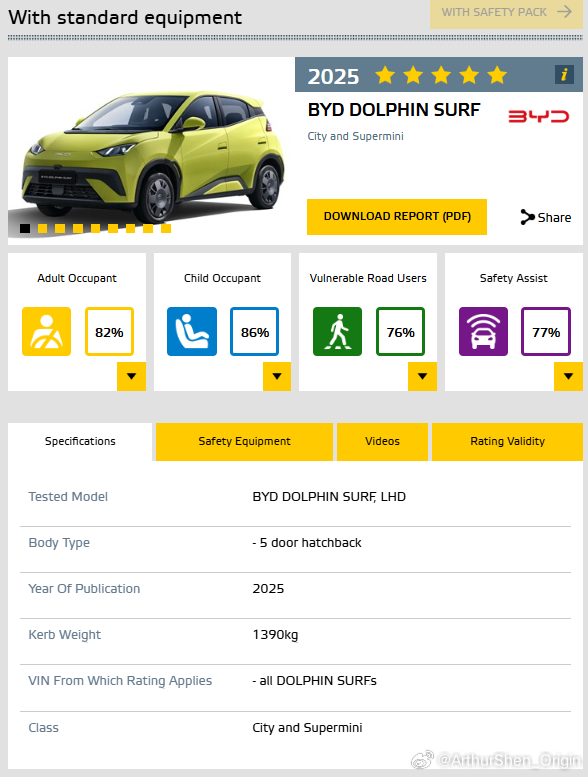This screenshot has width=588, height=777.
Task: Click the '5 door hatchback' body type value
Action: [x=307, y=543]
